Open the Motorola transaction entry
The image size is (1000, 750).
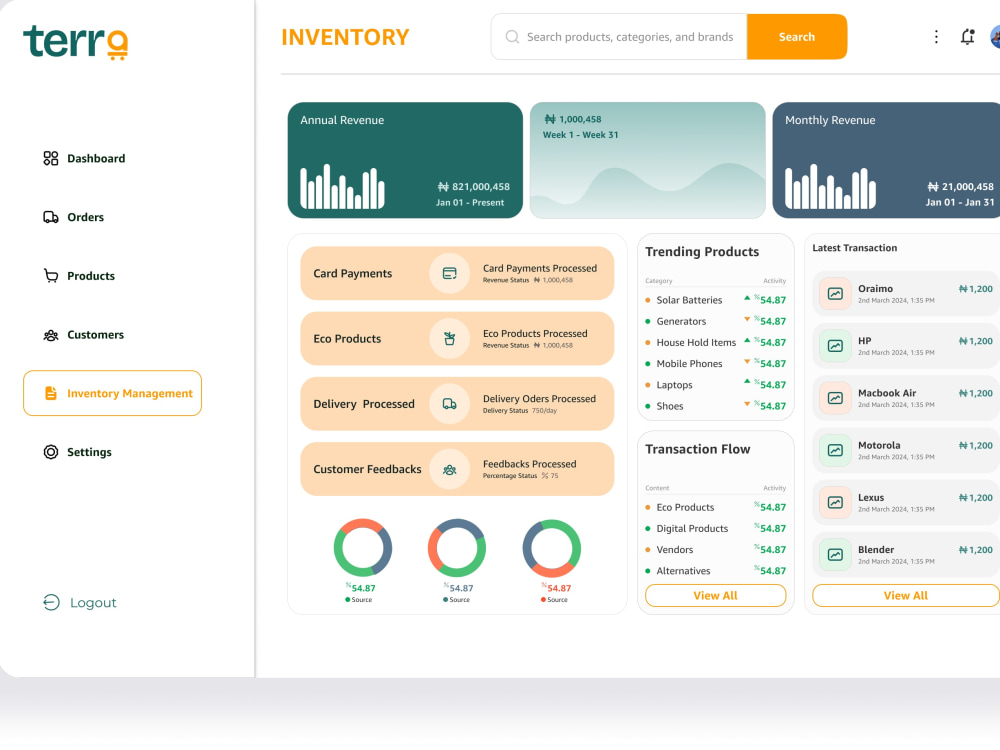pos(906,450)
